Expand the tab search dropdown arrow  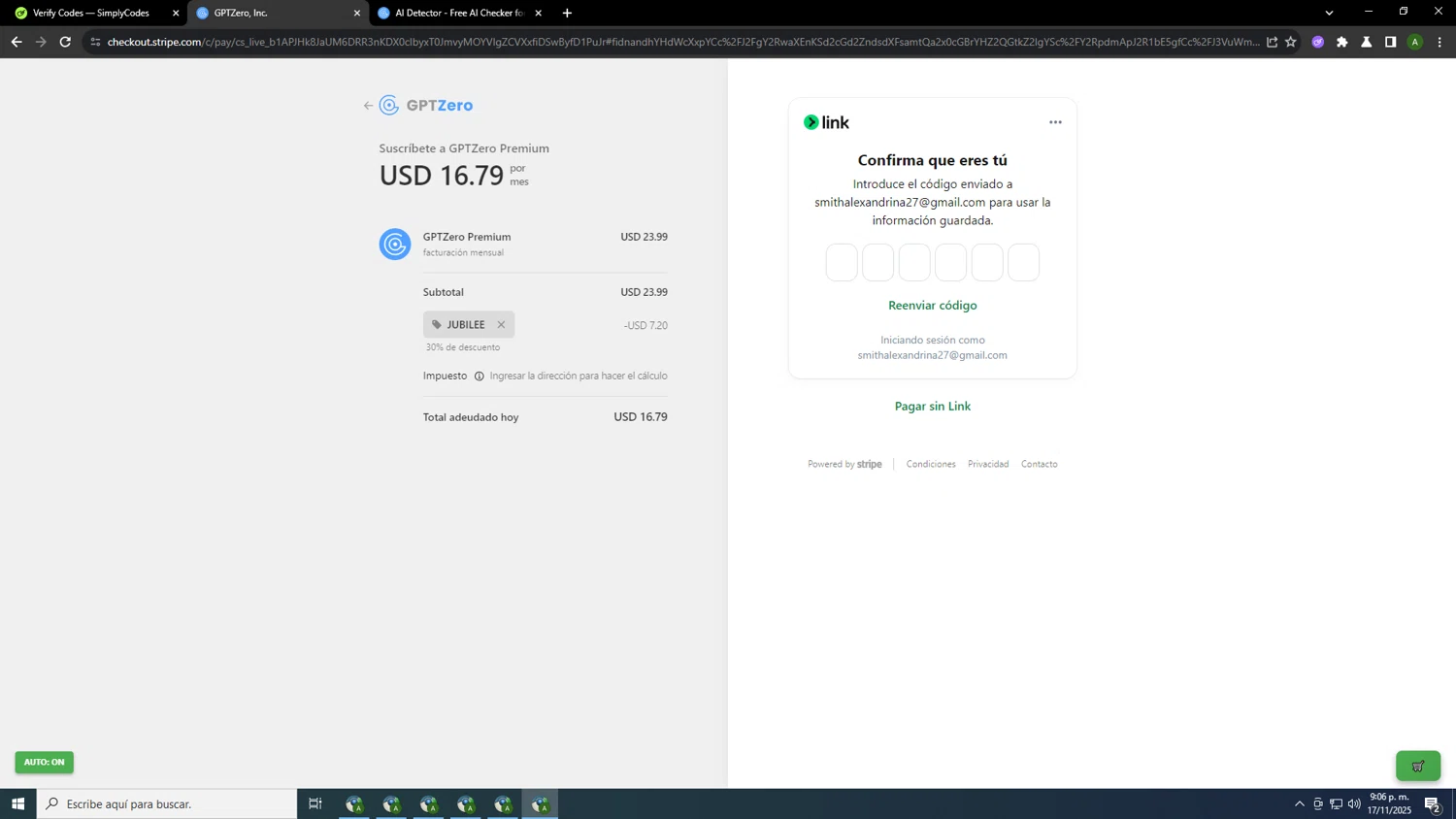click(1329, 13)
